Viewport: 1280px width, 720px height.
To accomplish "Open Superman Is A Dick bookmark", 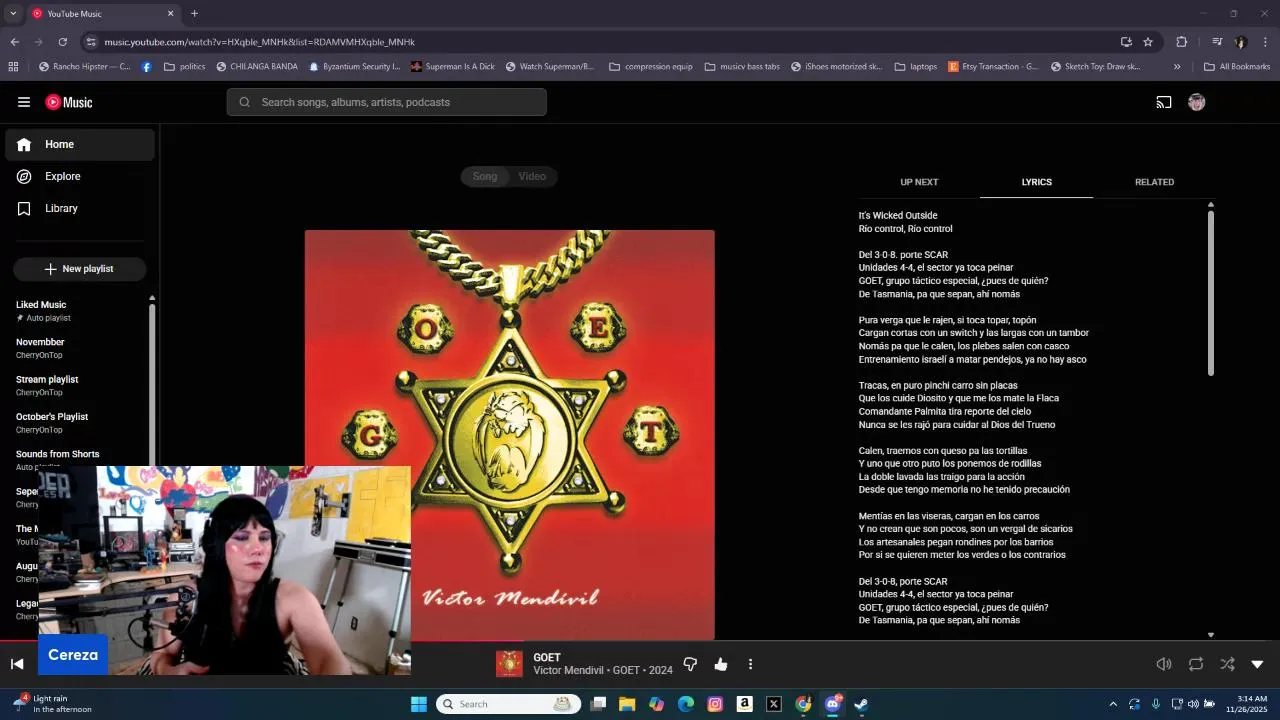I will (452, 67).
